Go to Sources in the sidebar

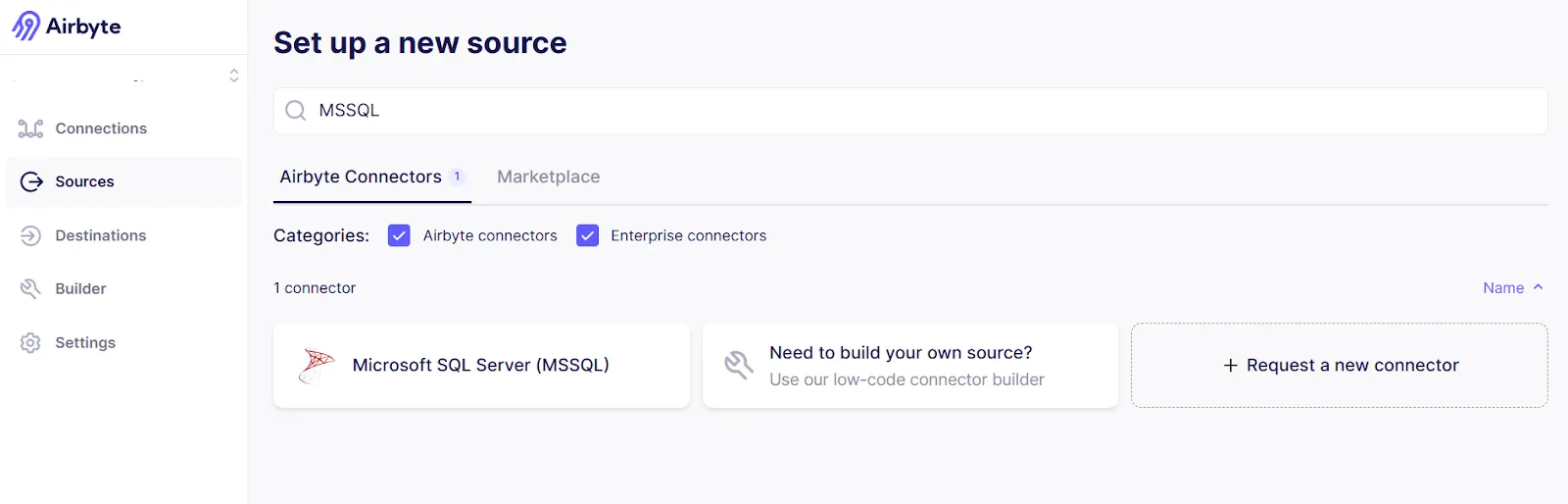[123, 181]
